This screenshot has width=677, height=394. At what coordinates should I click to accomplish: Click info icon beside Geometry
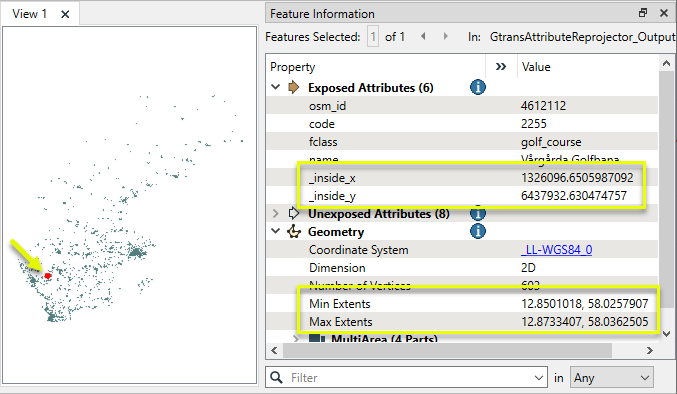point(478,232)
